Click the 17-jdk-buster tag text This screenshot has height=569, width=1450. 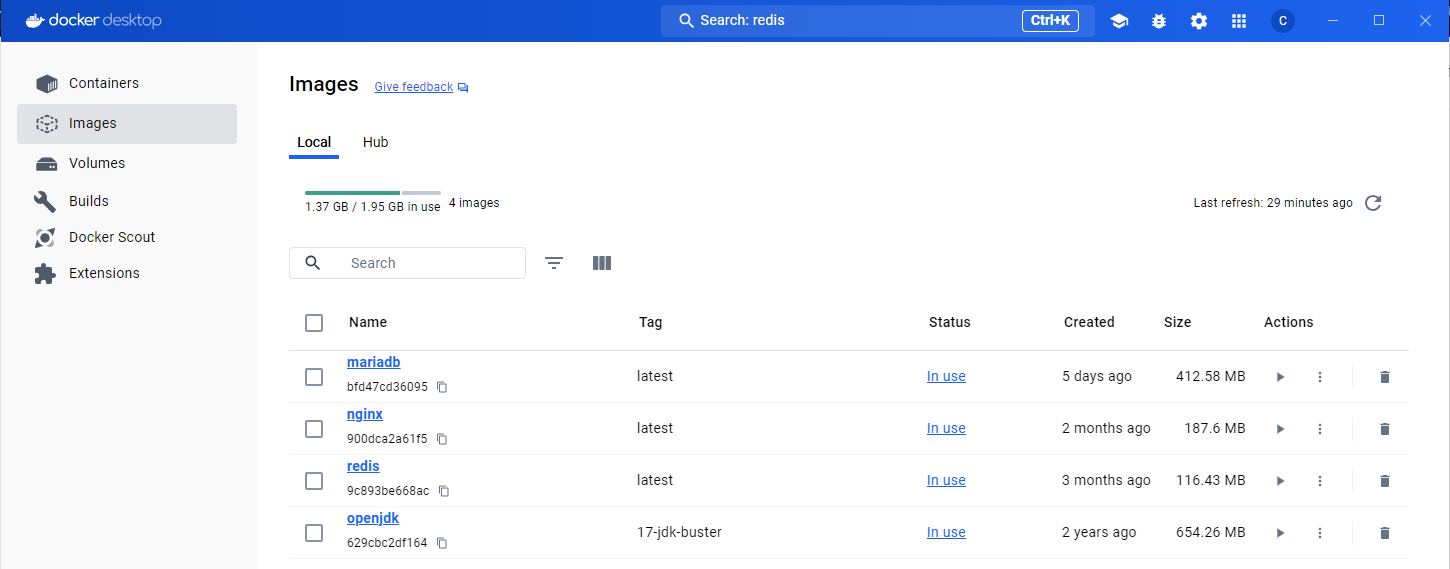pos(679,532)
